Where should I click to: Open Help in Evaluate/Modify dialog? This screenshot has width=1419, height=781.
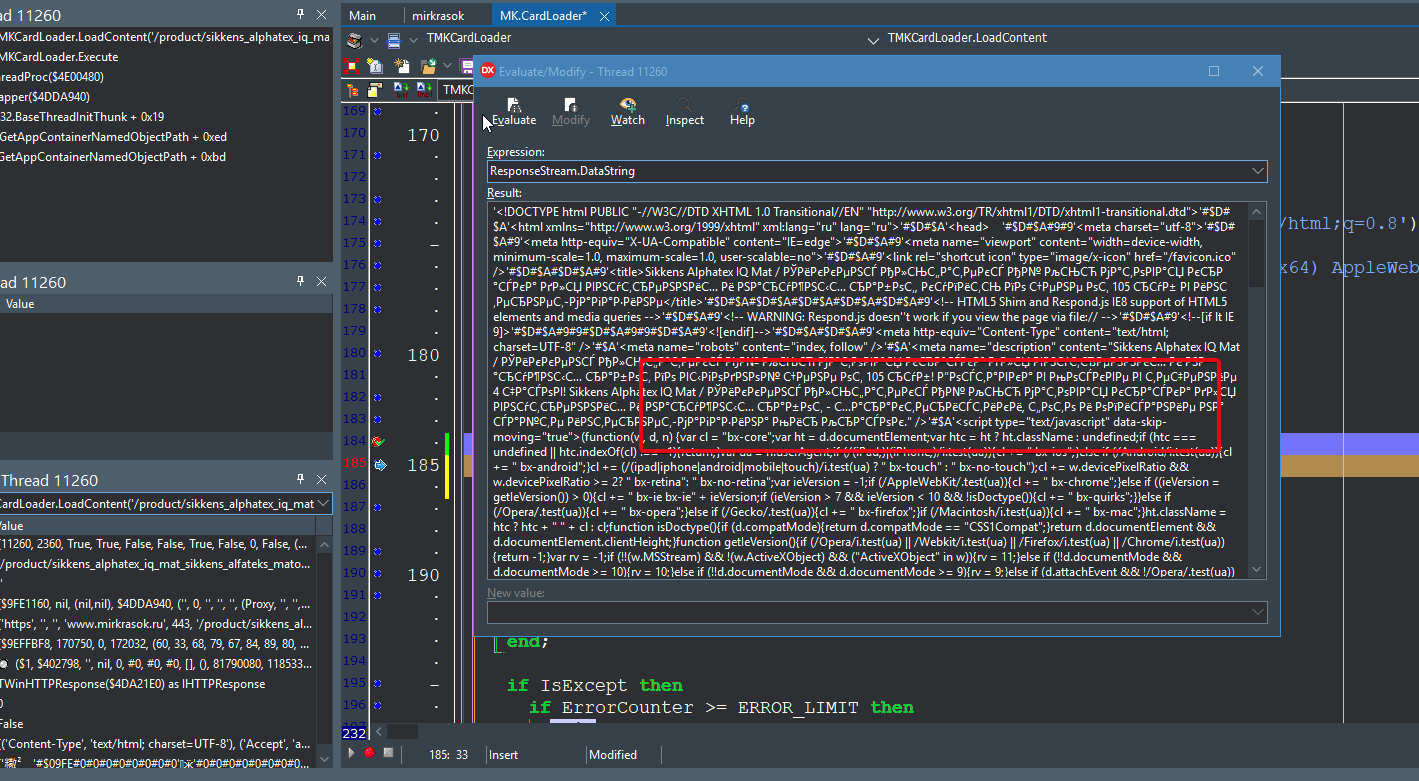(x=742, y=111)
